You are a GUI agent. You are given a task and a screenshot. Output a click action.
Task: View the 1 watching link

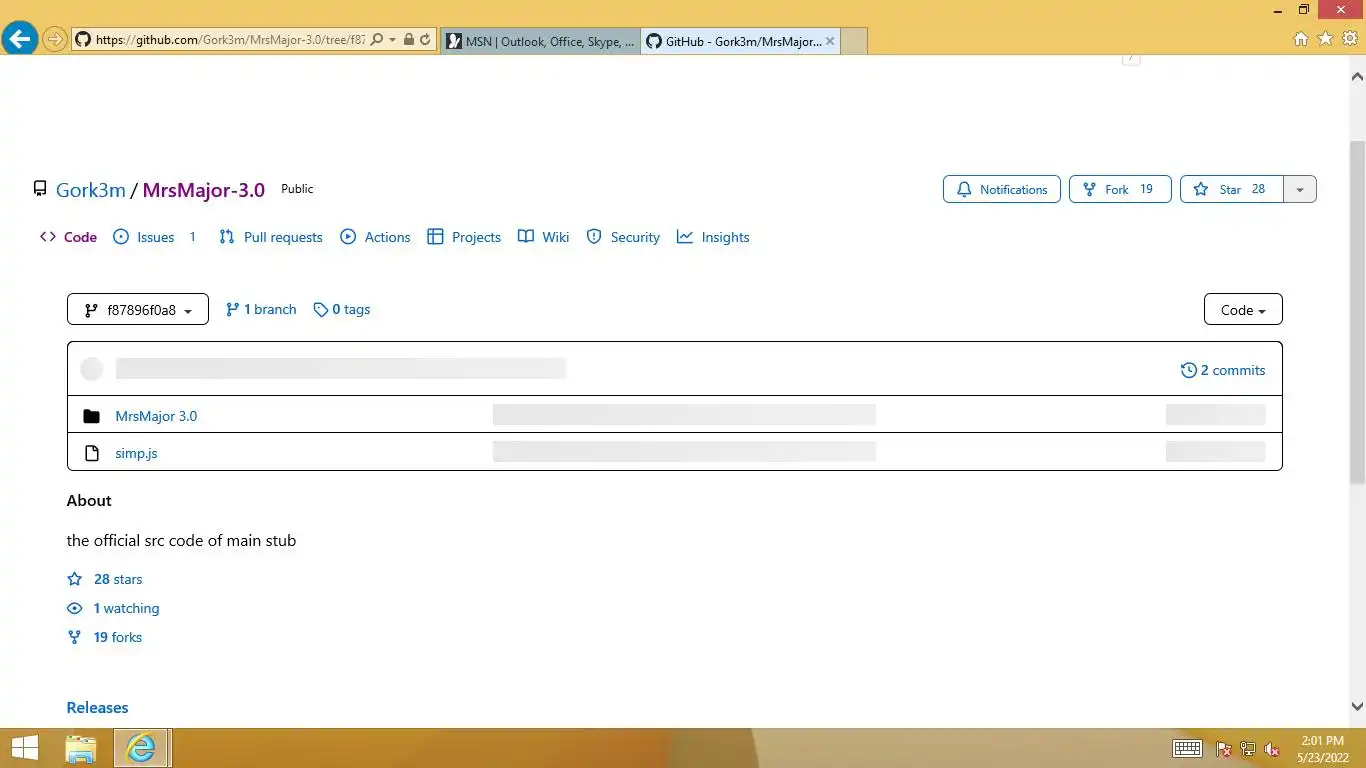click(113, 608)
